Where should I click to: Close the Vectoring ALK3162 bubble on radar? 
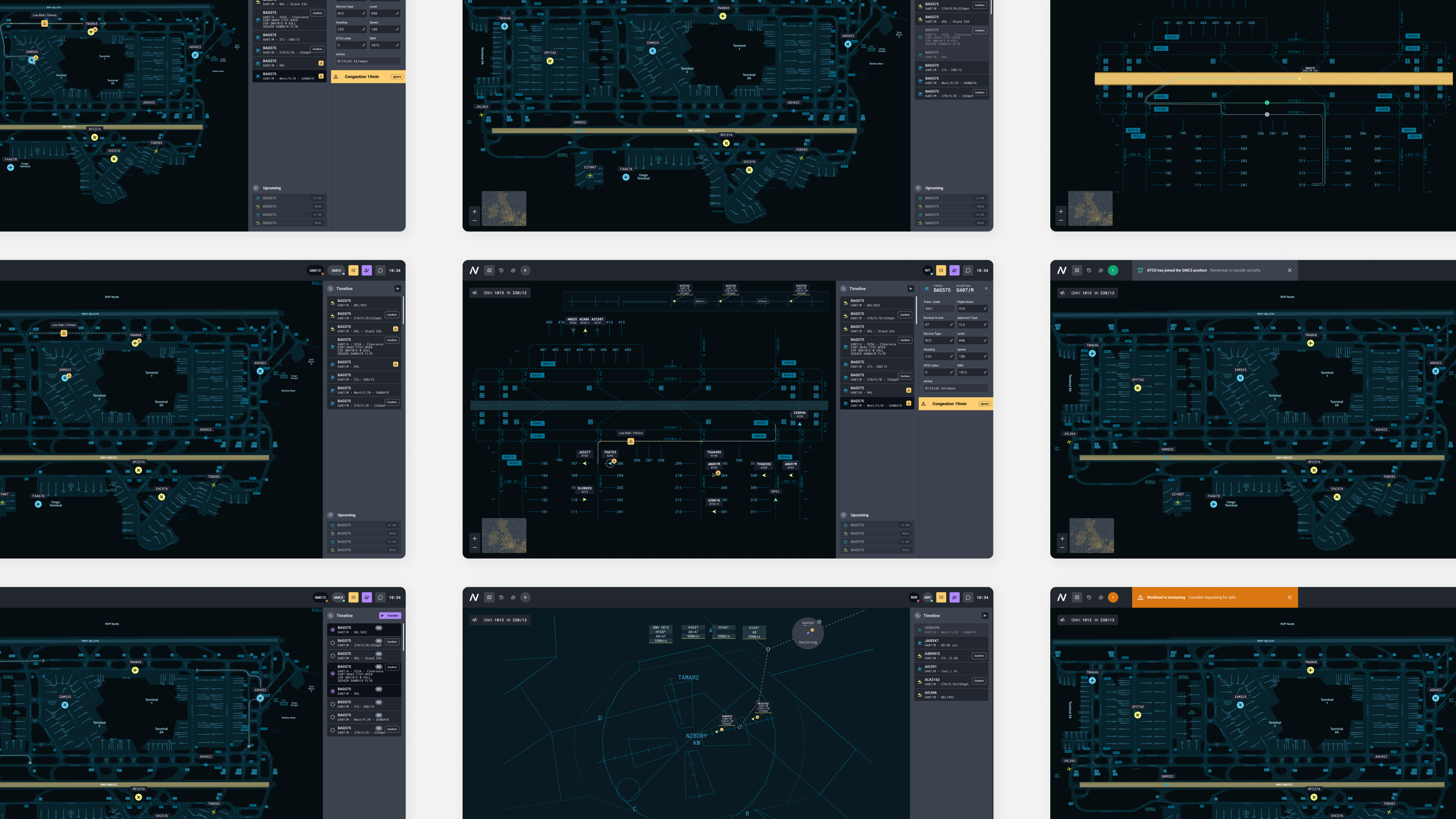[819, 622]
